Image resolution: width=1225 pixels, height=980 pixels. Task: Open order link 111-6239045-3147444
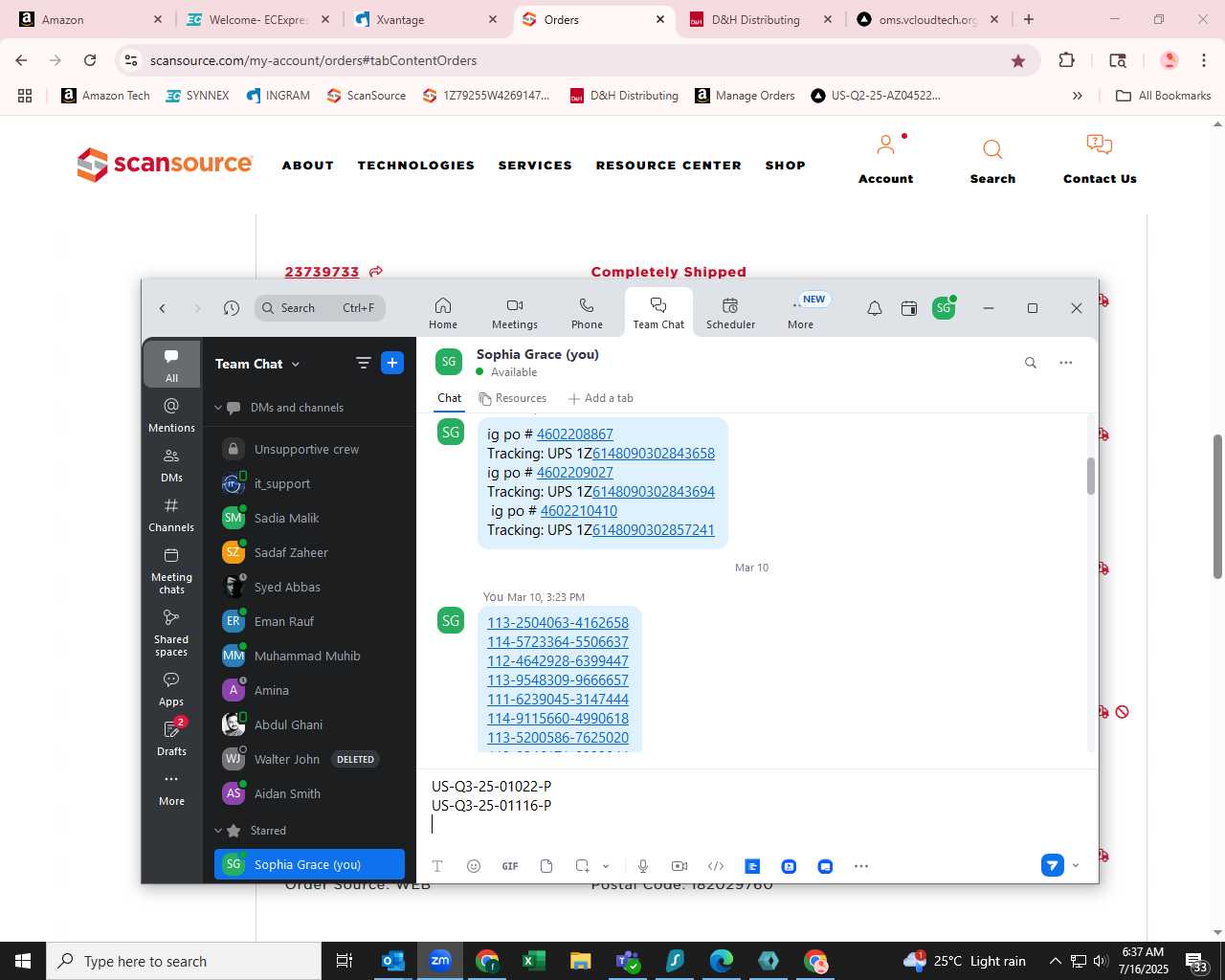(x=558, y=700)
